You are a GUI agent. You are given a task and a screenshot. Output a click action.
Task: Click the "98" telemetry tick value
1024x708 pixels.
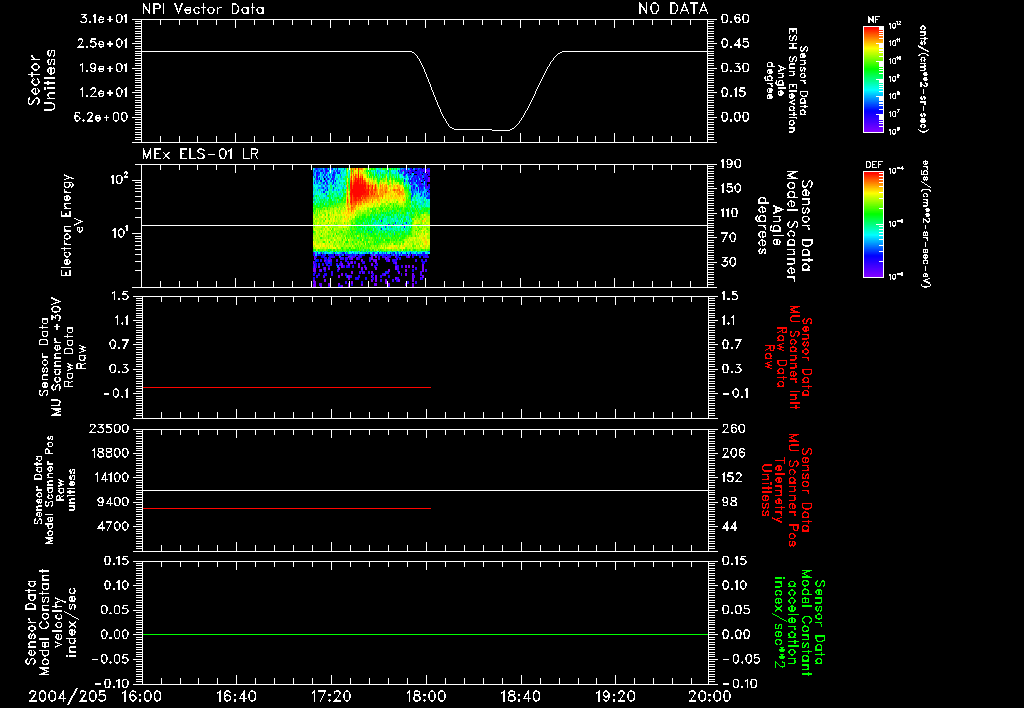(x=729, y=502)
